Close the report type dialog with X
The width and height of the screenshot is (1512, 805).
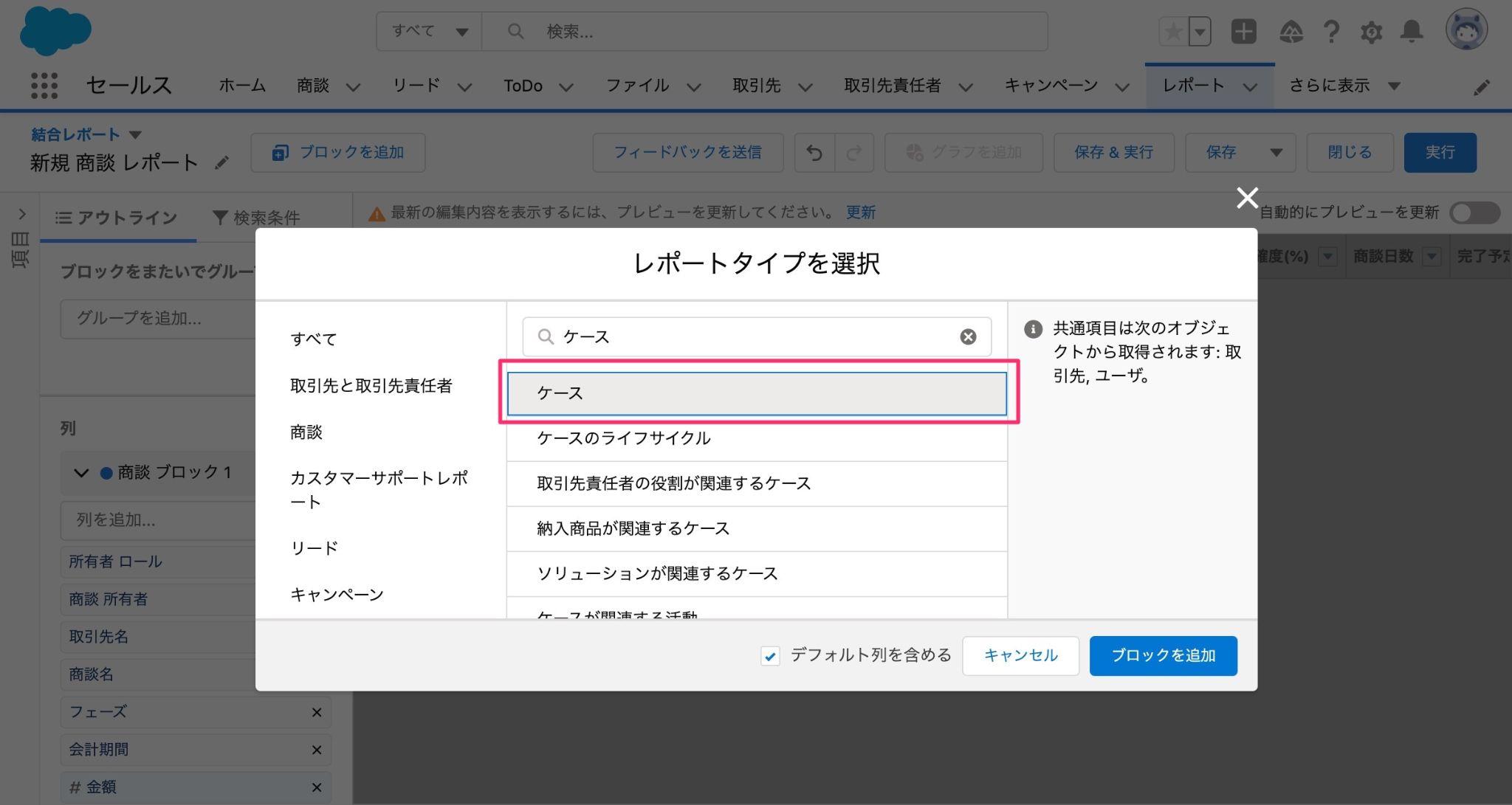(1247, 198)
